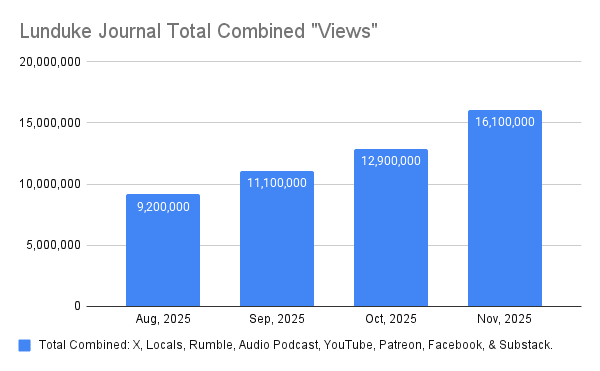Image resolution: width=600 pixels, height=371 pixels.
Task: Select the Oct, 2025 bar
Action: (x=391, y=228)
